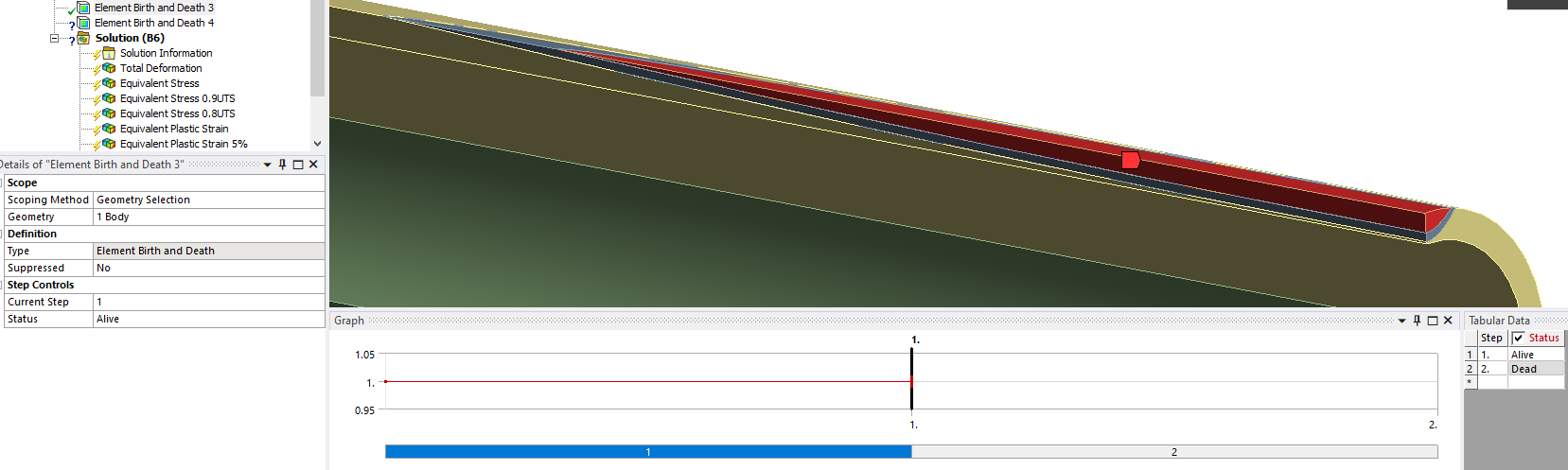Screen dimensions: 1568x470
Task: Click the new row asterisk in Tabular Data
Action: [x=1470, y=382]
